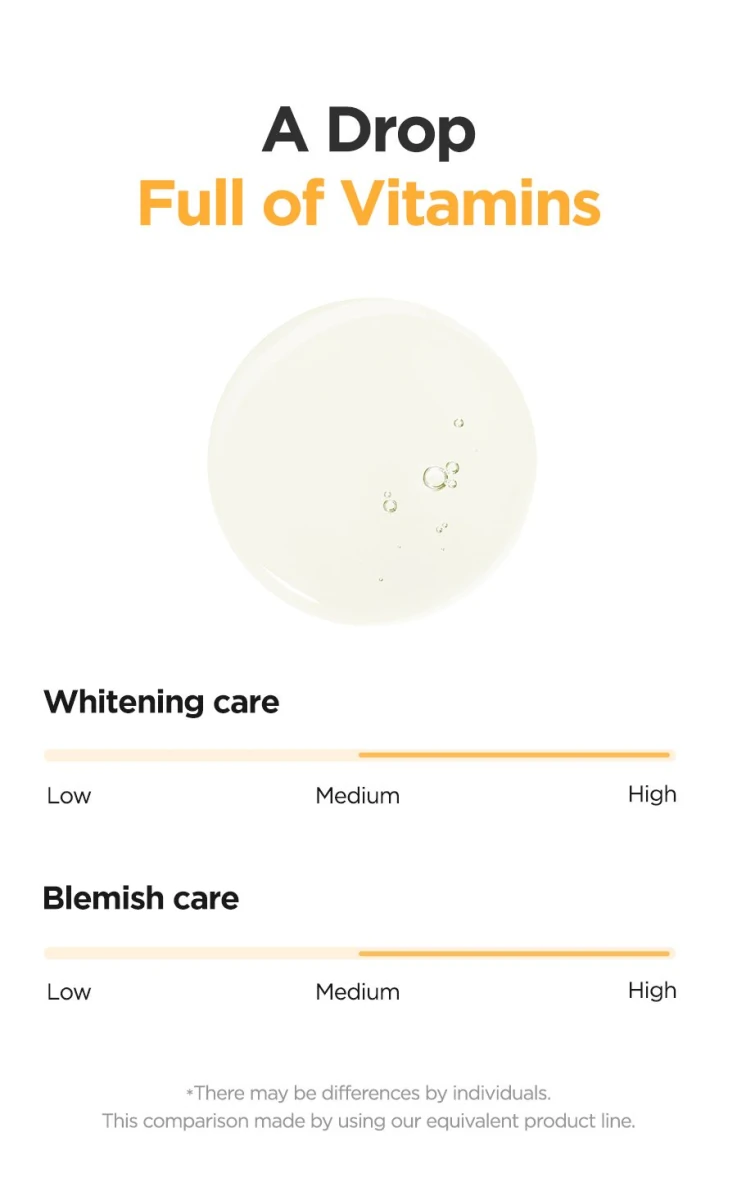737x1200 pixels.
Task: Select "High" under Blemish care
Action: tap(652, 991)
